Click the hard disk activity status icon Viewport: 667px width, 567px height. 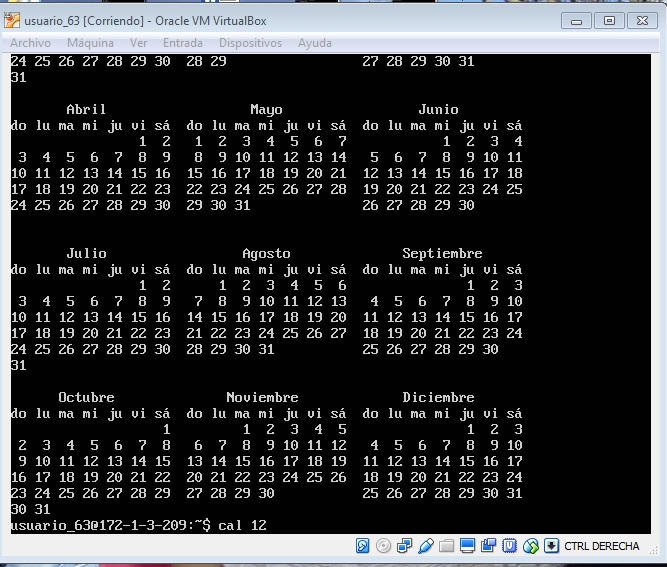click(x=362, y=546)
